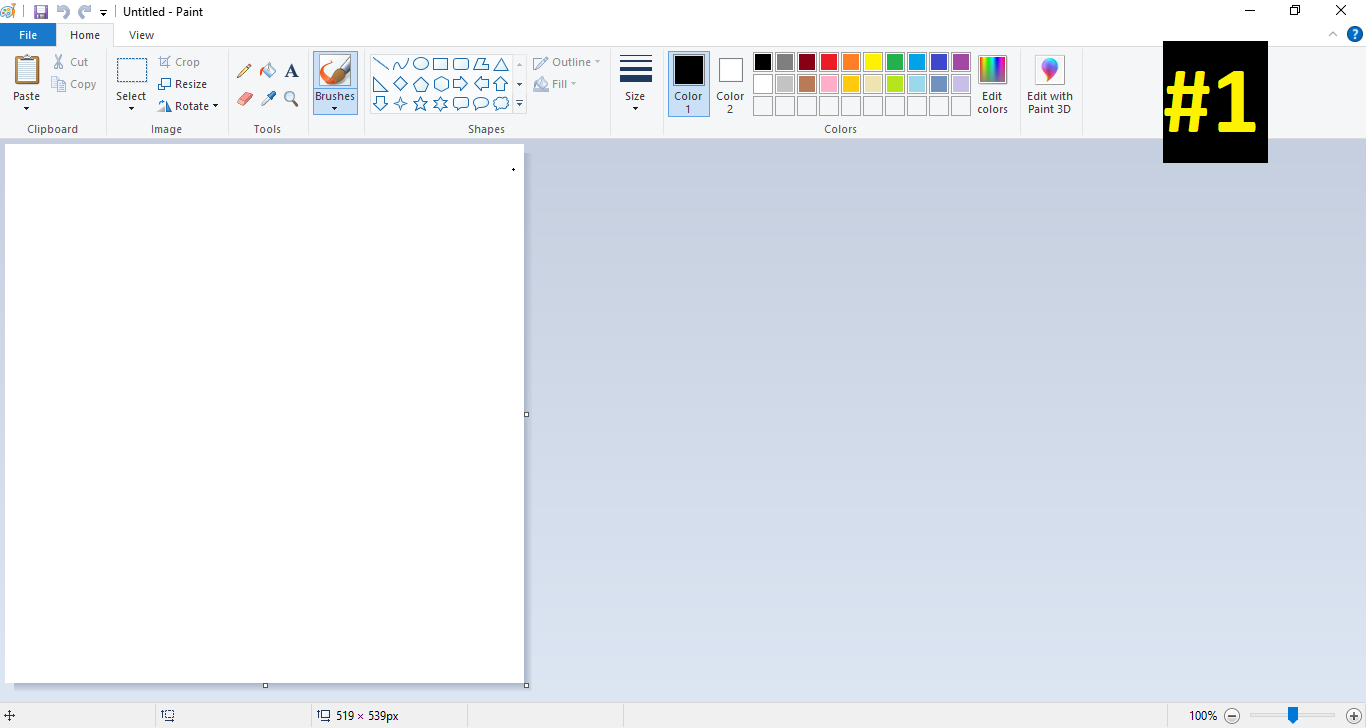
Task: Choose the Rounded rectangle shape
Action: coord(461,64)
